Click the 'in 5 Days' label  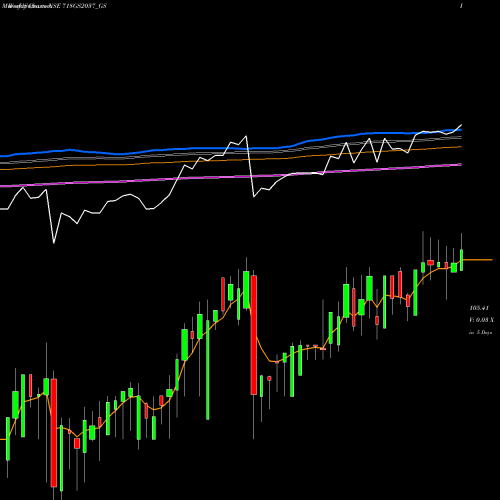480,332
